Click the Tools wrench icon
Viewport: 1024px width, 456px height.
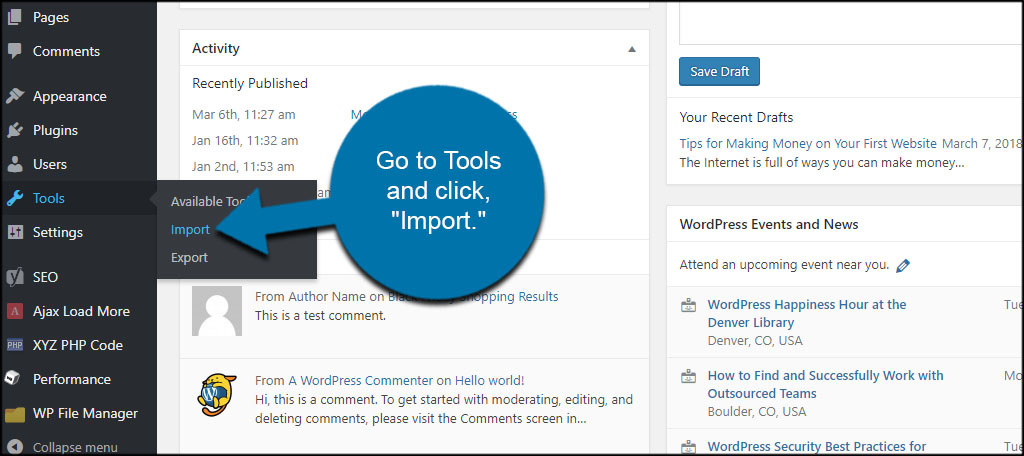tap(14, 198)
